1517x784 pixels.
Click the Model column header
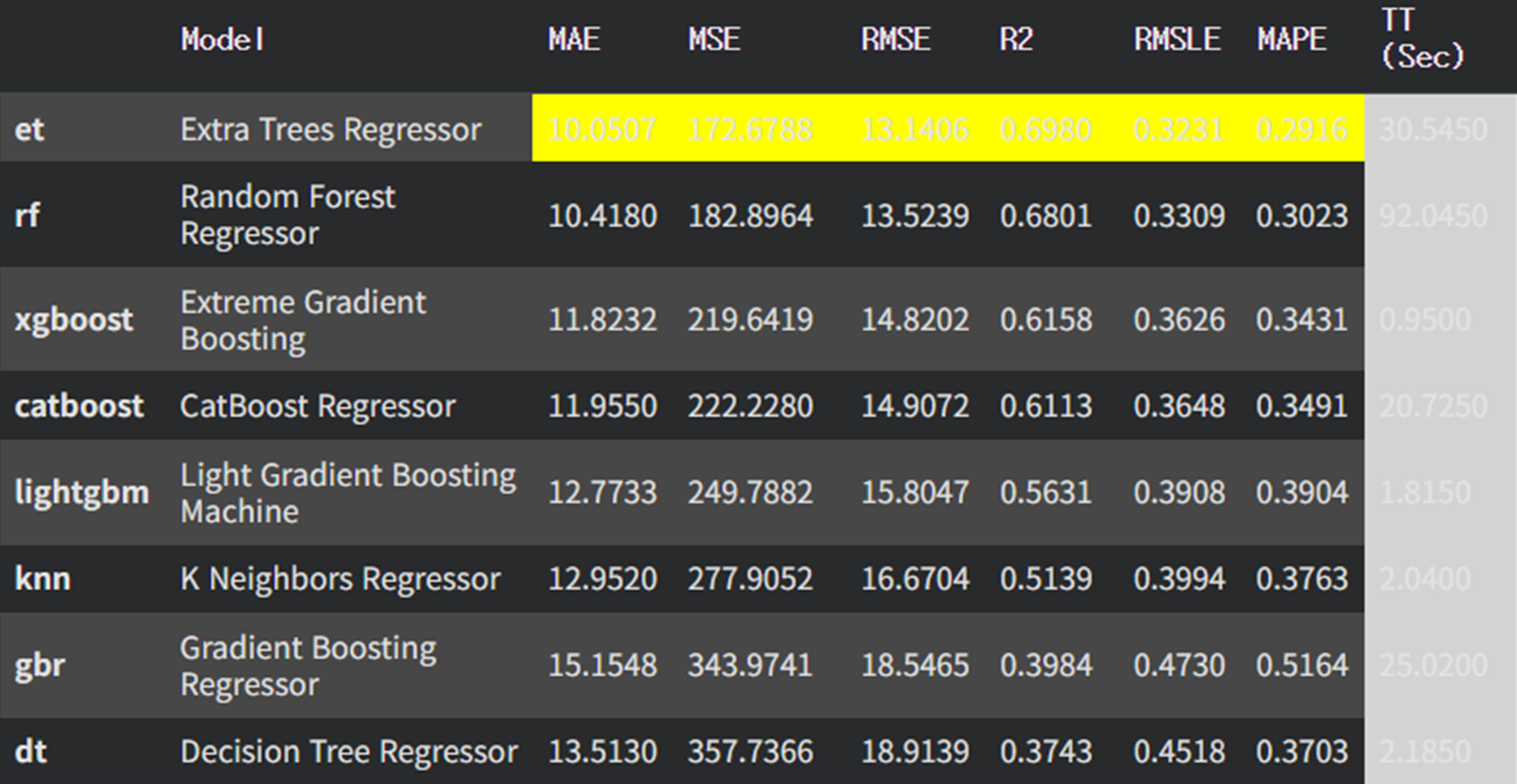[x=222, y=40]
